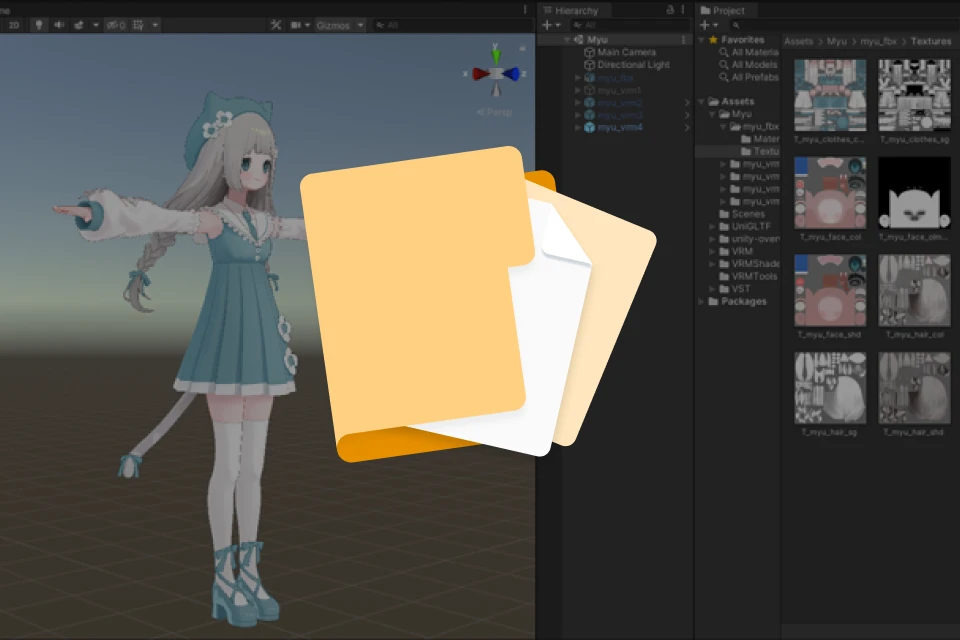Go to myu_fbx in breadcrumb path
Image resolution: width=960 pixels, height=640 pixels.
point(879,42)
